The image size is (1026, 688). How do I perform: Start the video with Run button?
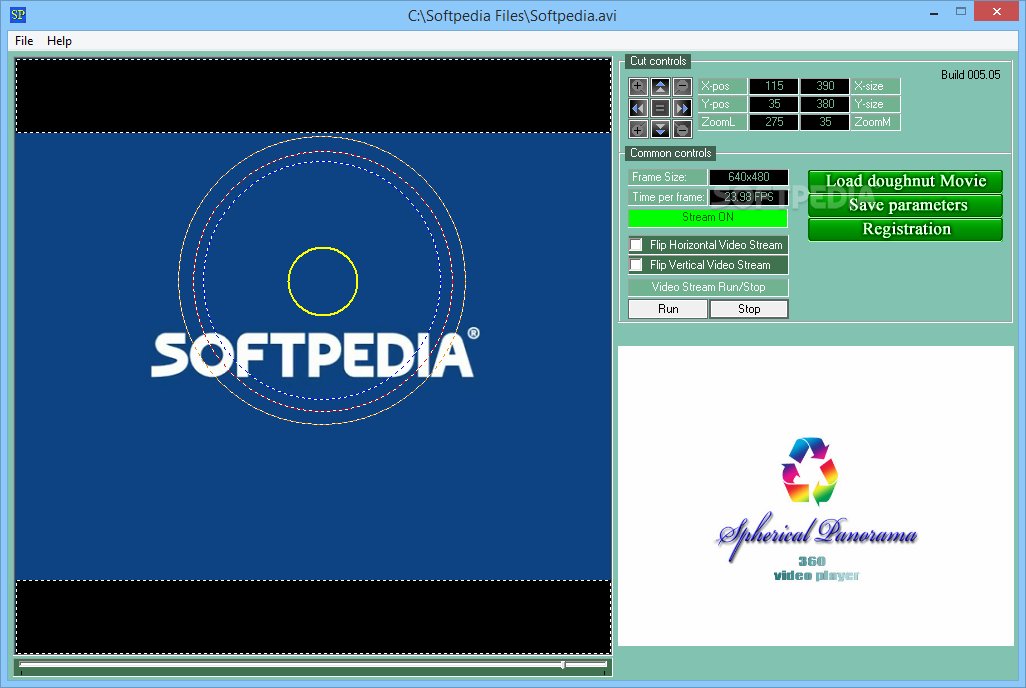668,309
